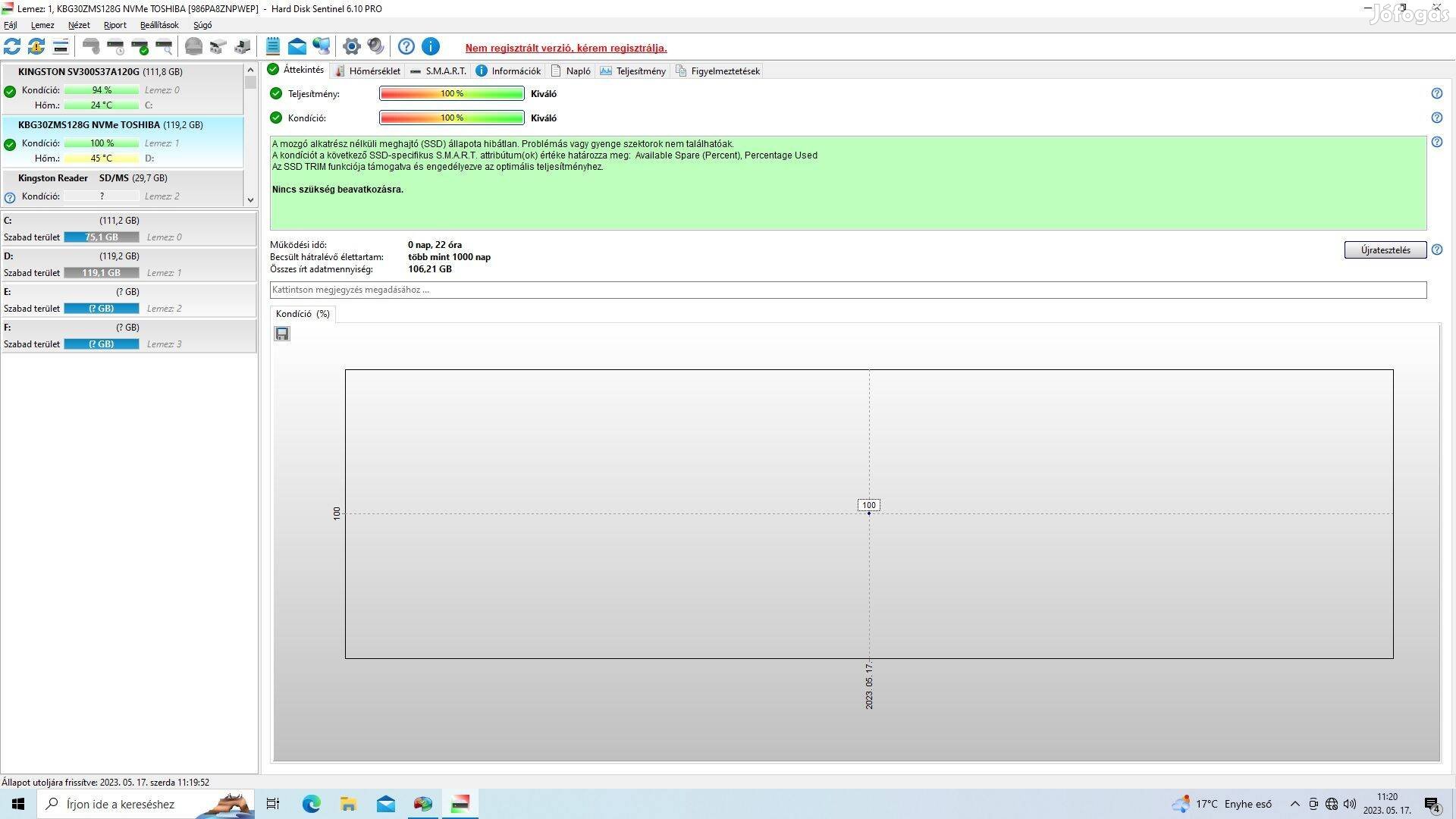Screen dimensions: 1456x819
Task: Click the blue envelope email icon
Action: click(297, 46)
